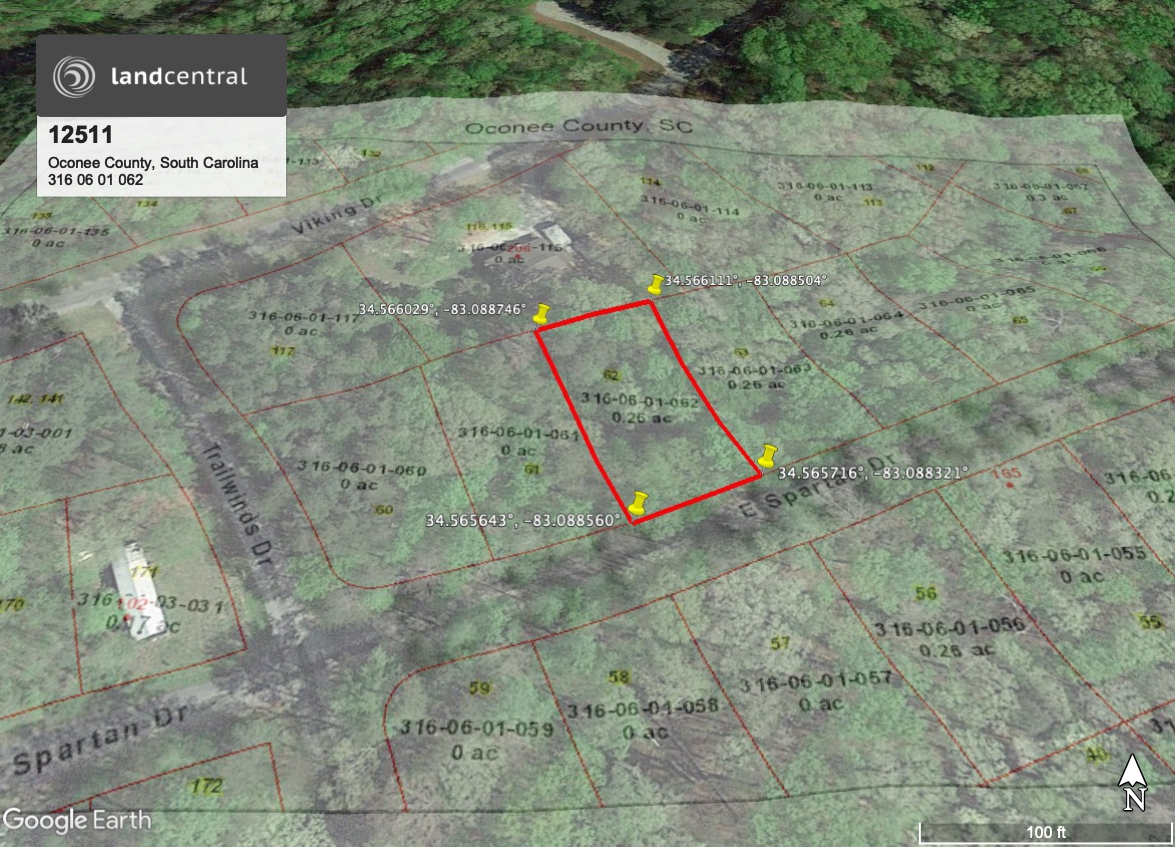Click the parcel number 316 06 01 062 text

pyautogui.click(x=96, y=180)
